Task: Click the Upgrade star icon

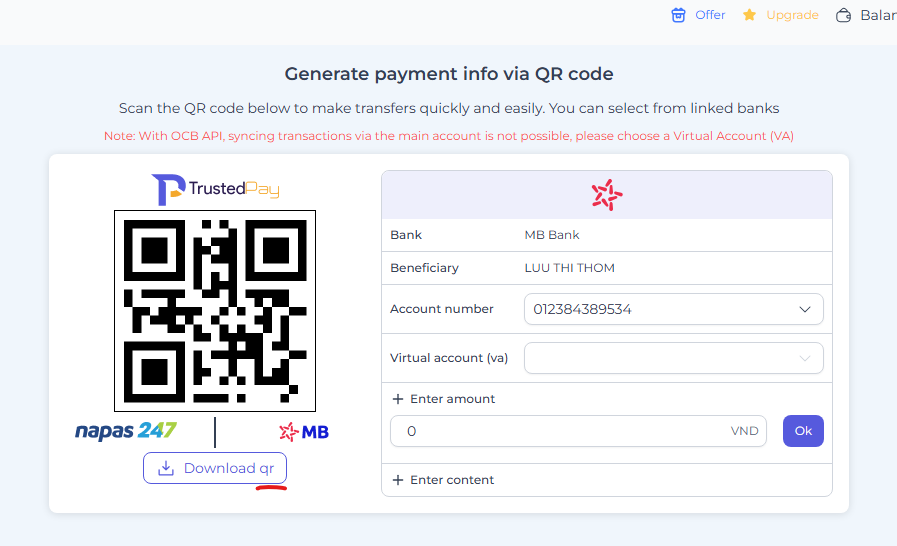Action: (x=749, y=15)
